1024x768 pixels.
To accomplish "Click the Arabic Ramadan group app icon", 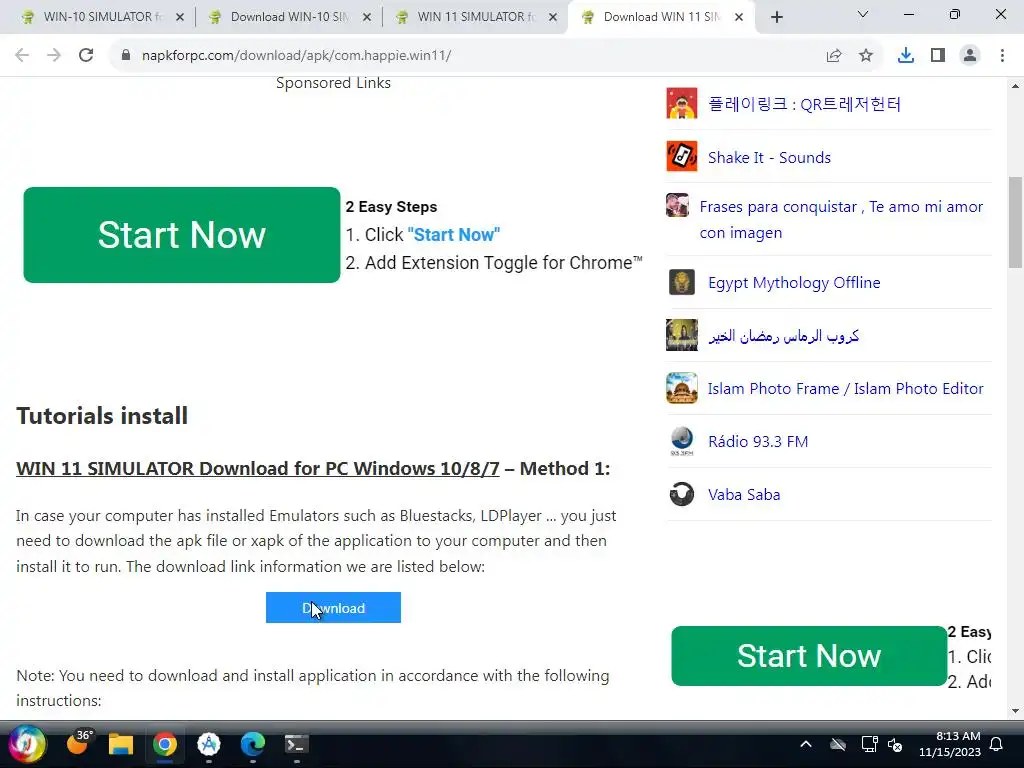I will pos(682,335).
